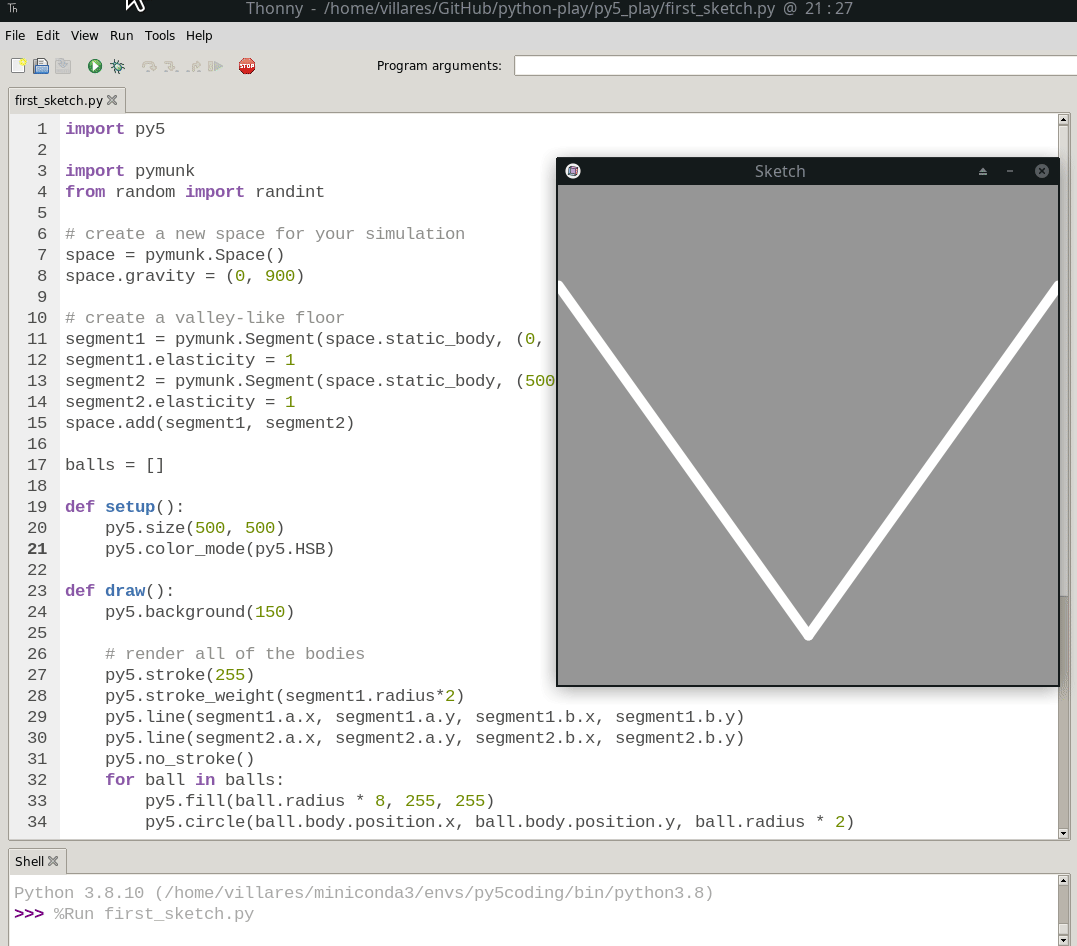1077x946 pixels.
Task: Click the Program arguments input field
Action: (x=795, y=66)
